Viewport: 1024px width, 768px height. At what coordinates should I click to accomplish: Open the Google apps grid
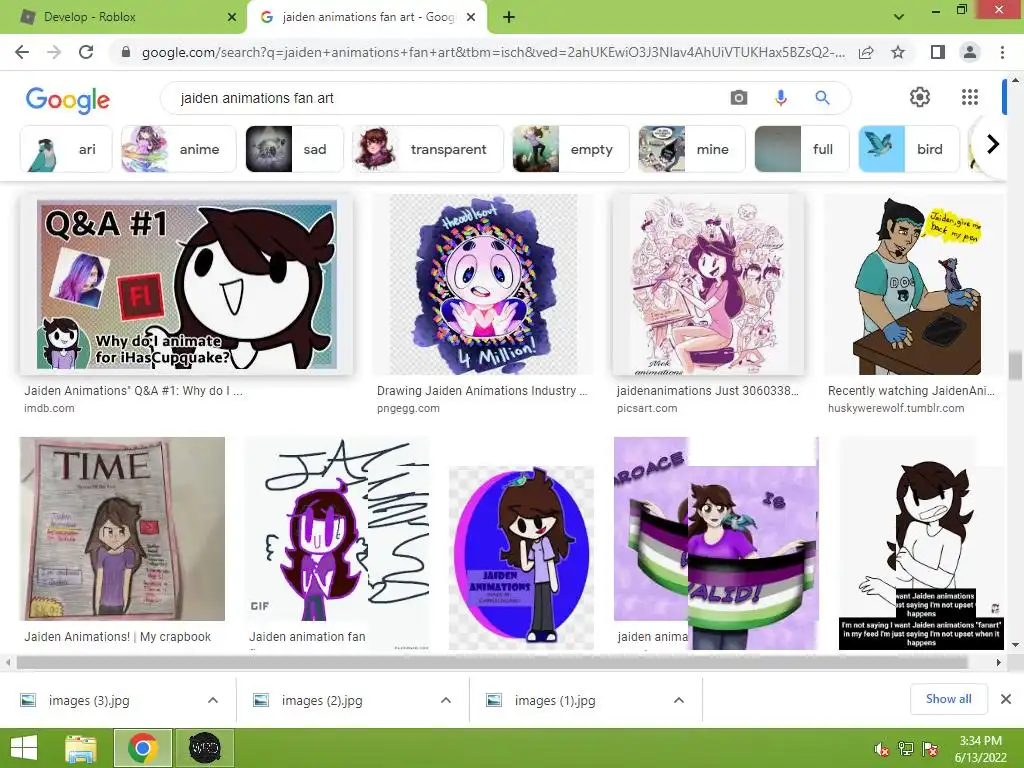pos(970,97)
